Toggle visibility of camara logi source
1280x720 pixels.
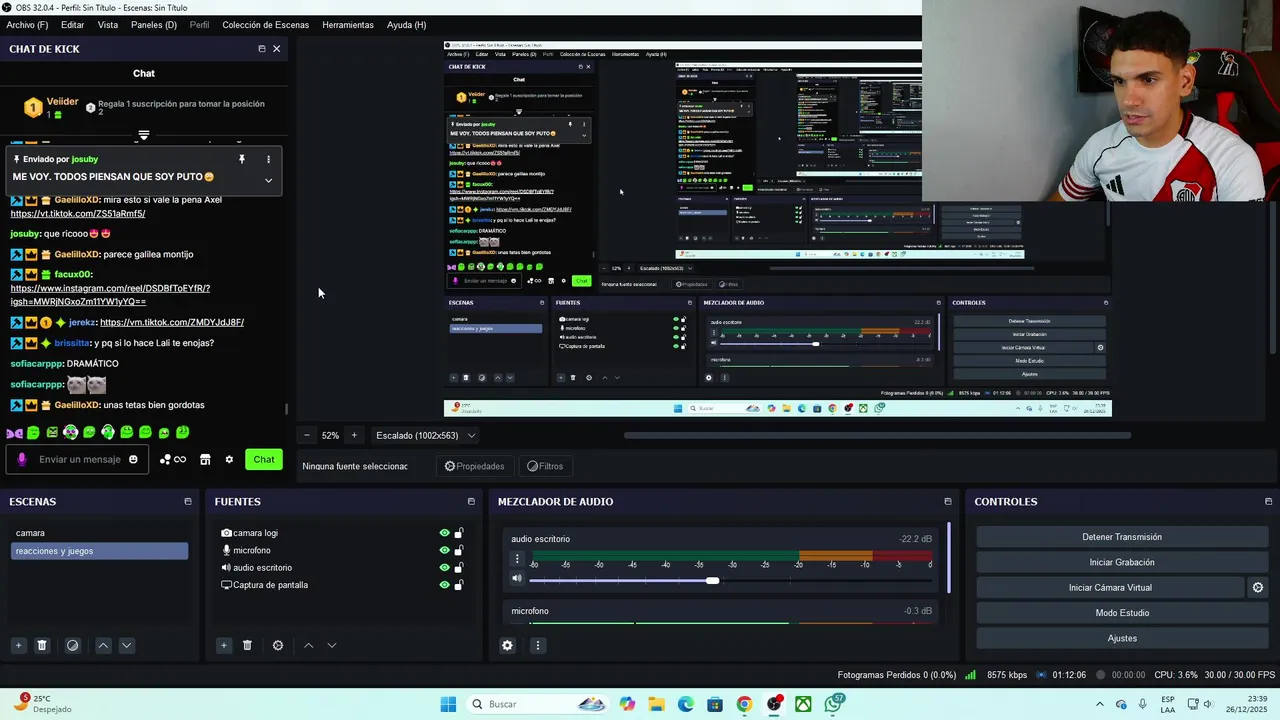click(445, 533)
